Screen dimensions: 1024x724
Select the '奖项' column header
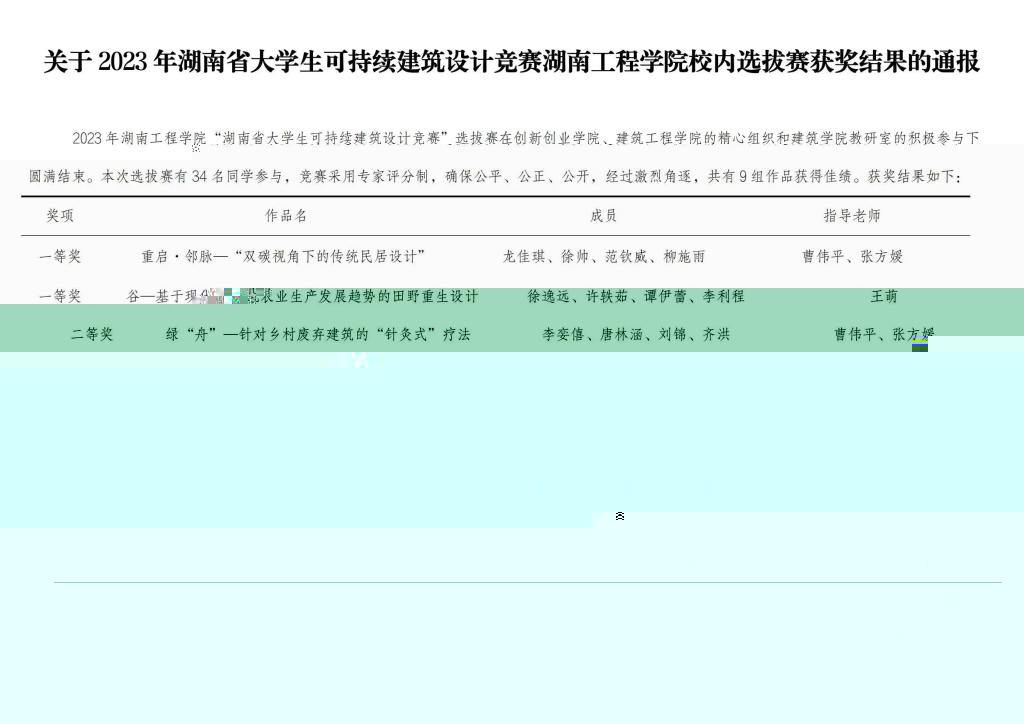60,215
